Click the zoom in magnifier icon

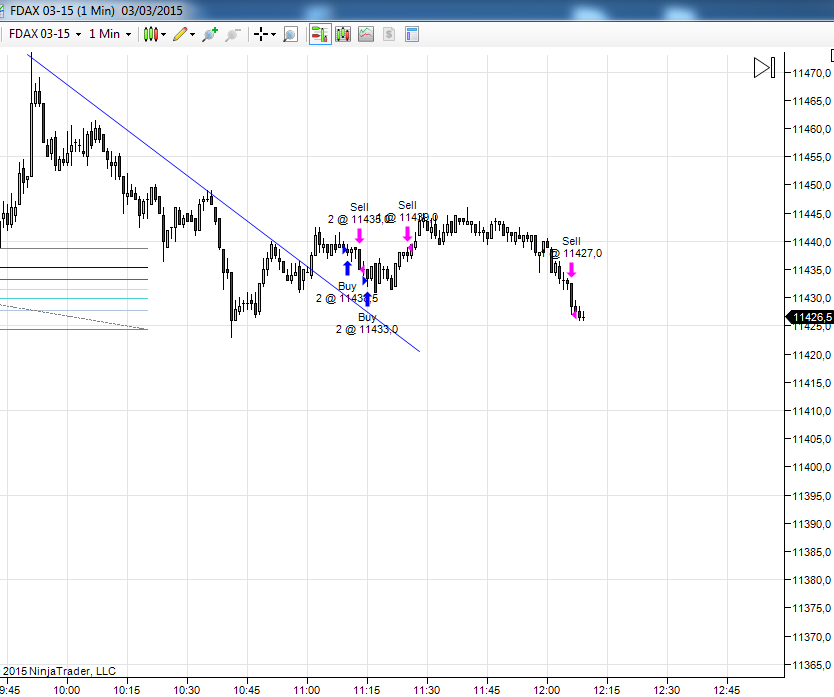pyautogui.click(x=210, y=35)
